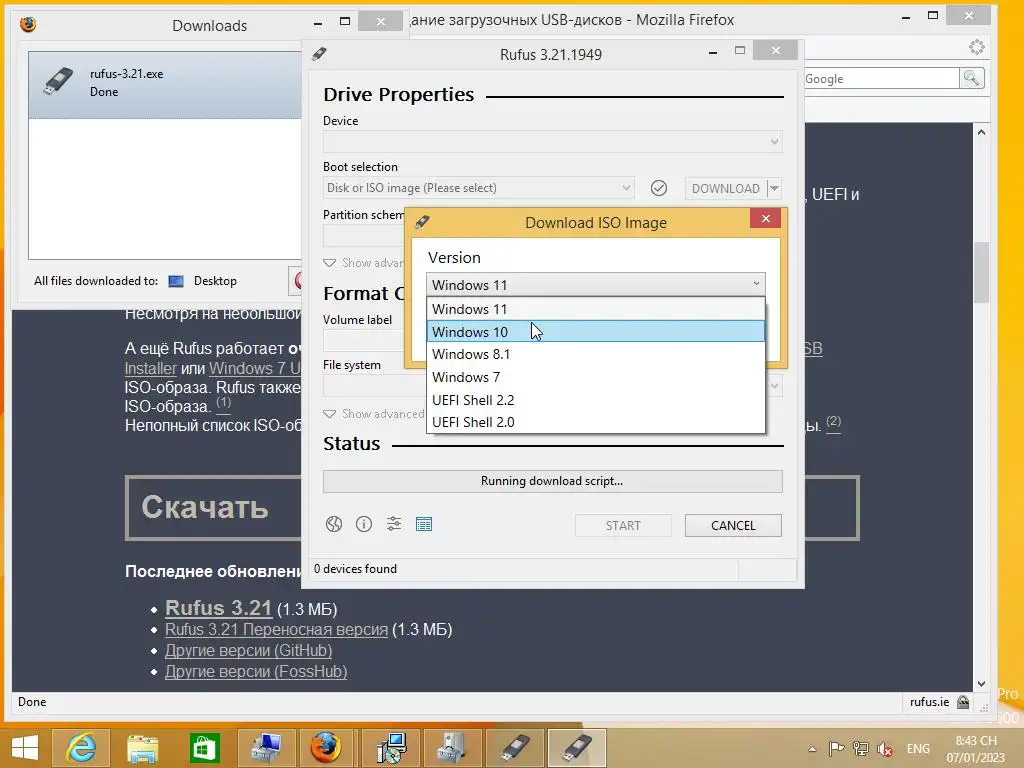
Task: Open the Windows Start button
Action: 25,748
